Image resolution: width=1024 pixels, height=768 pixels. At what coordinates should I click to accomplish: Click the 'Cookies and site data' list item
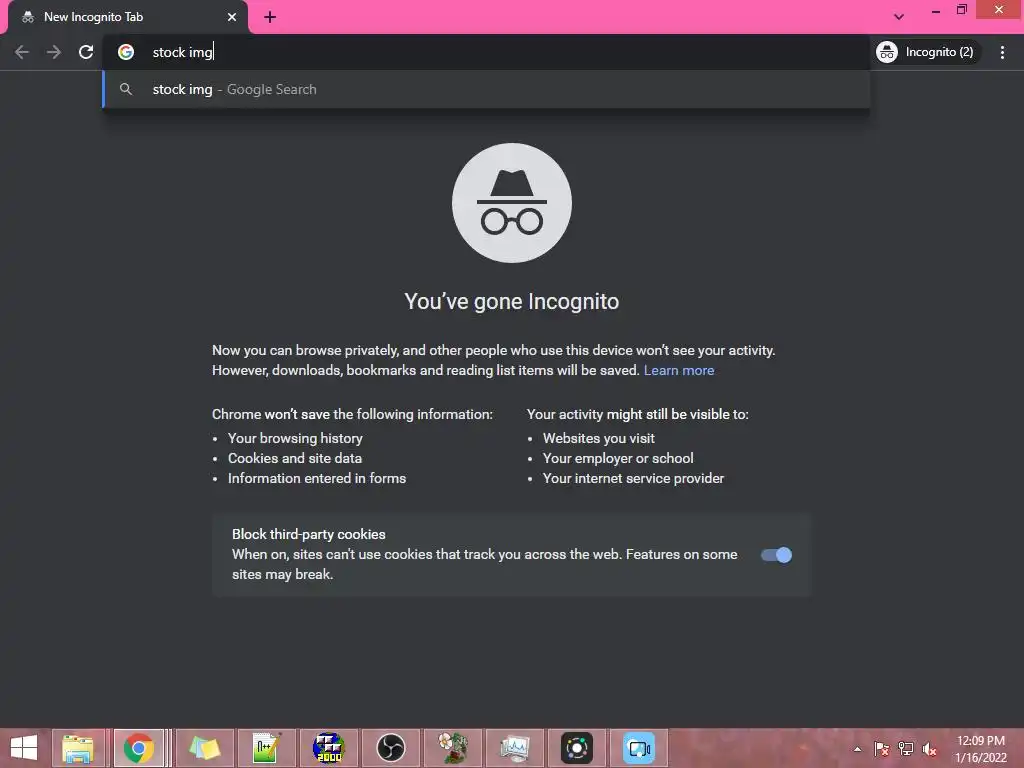(x=295, y=458)
